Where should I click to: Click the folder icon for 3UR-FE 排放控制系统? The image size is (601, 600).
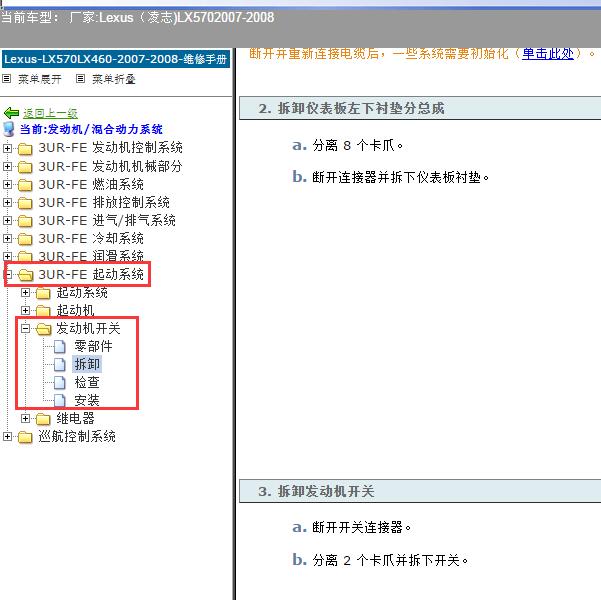pos(25,202)
